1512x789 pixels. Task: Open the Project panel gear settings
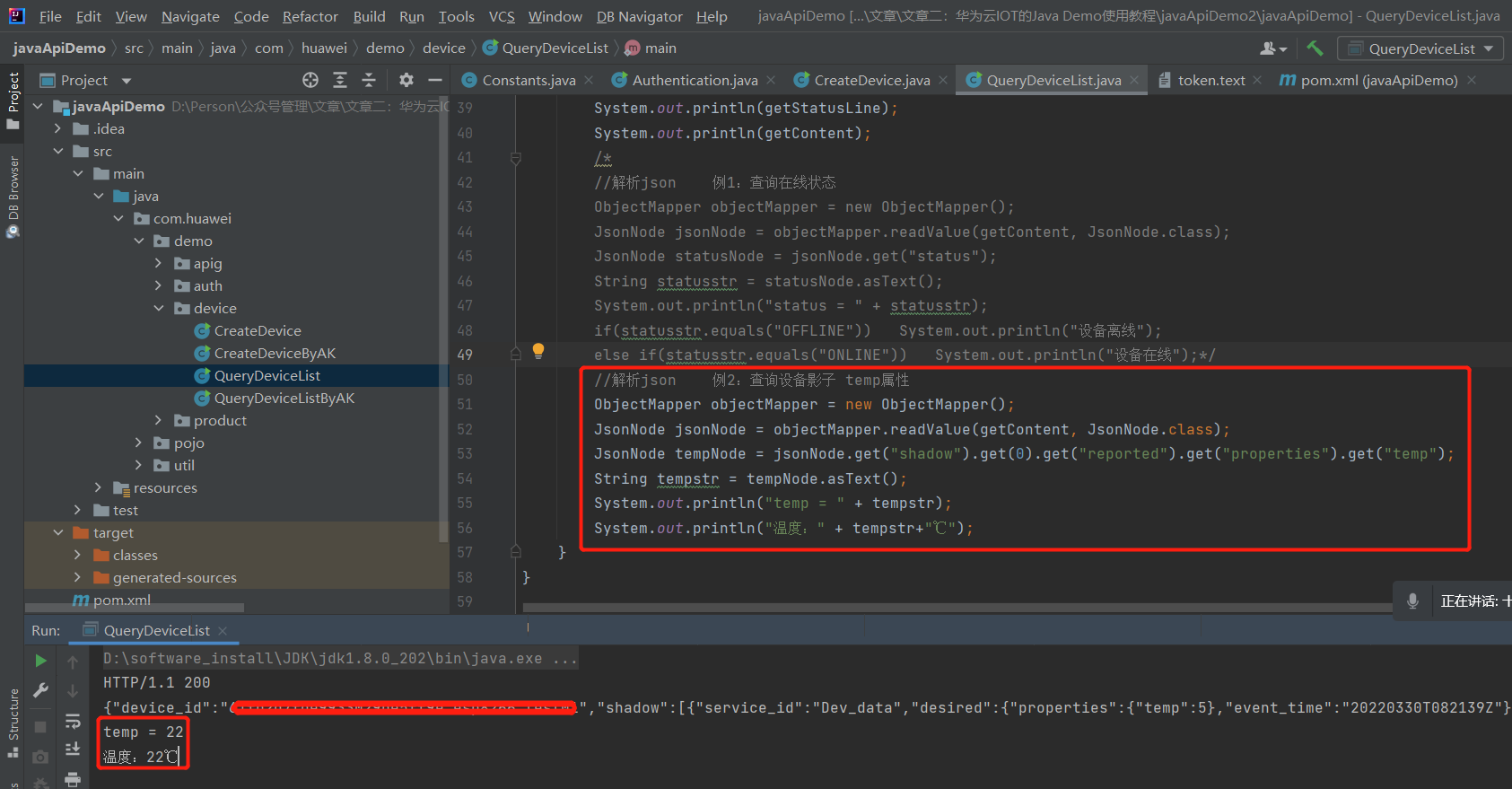[406, 80]
